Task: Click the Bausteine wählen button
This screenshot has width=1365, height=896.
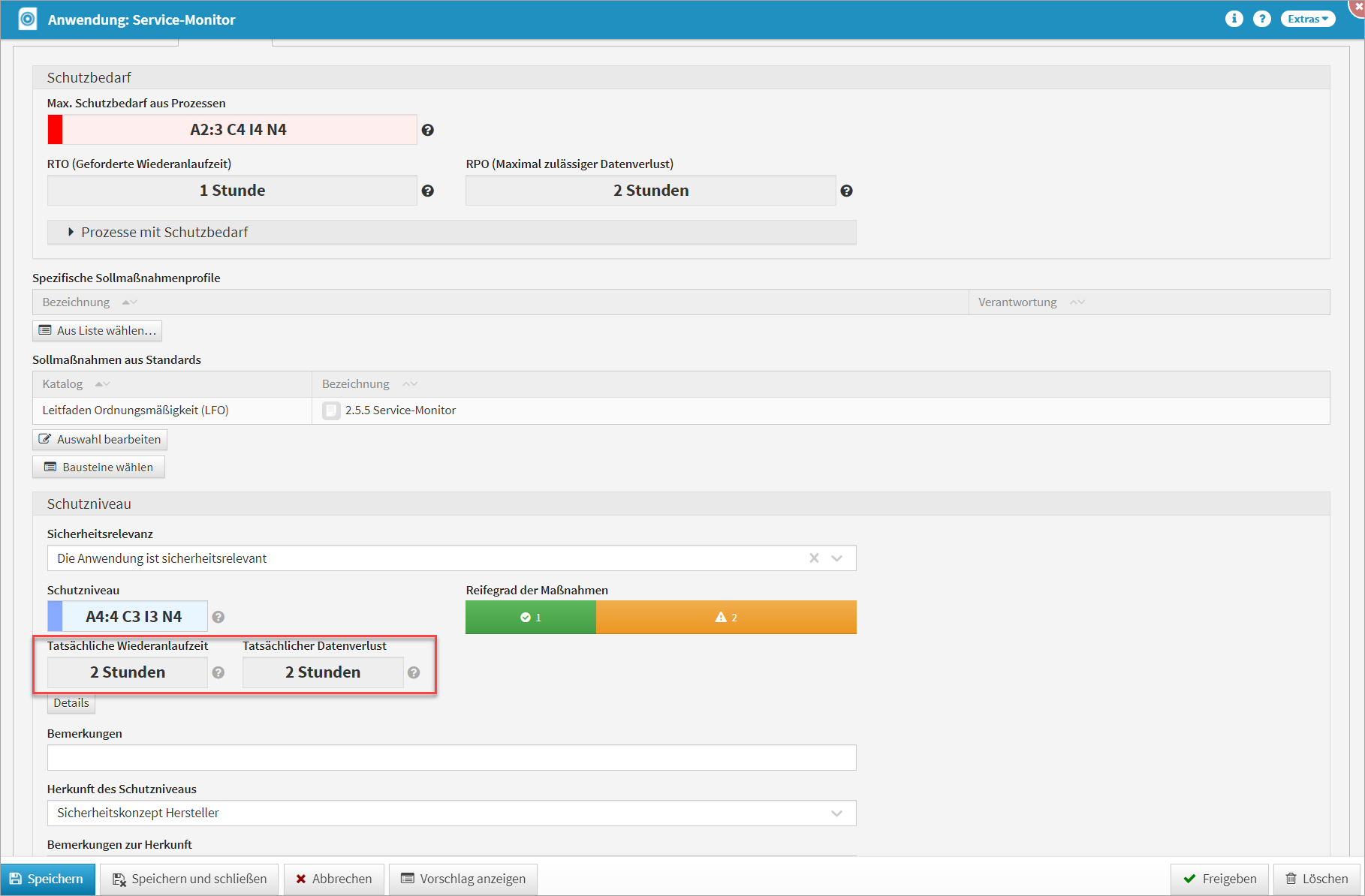Action: [99, 467]
